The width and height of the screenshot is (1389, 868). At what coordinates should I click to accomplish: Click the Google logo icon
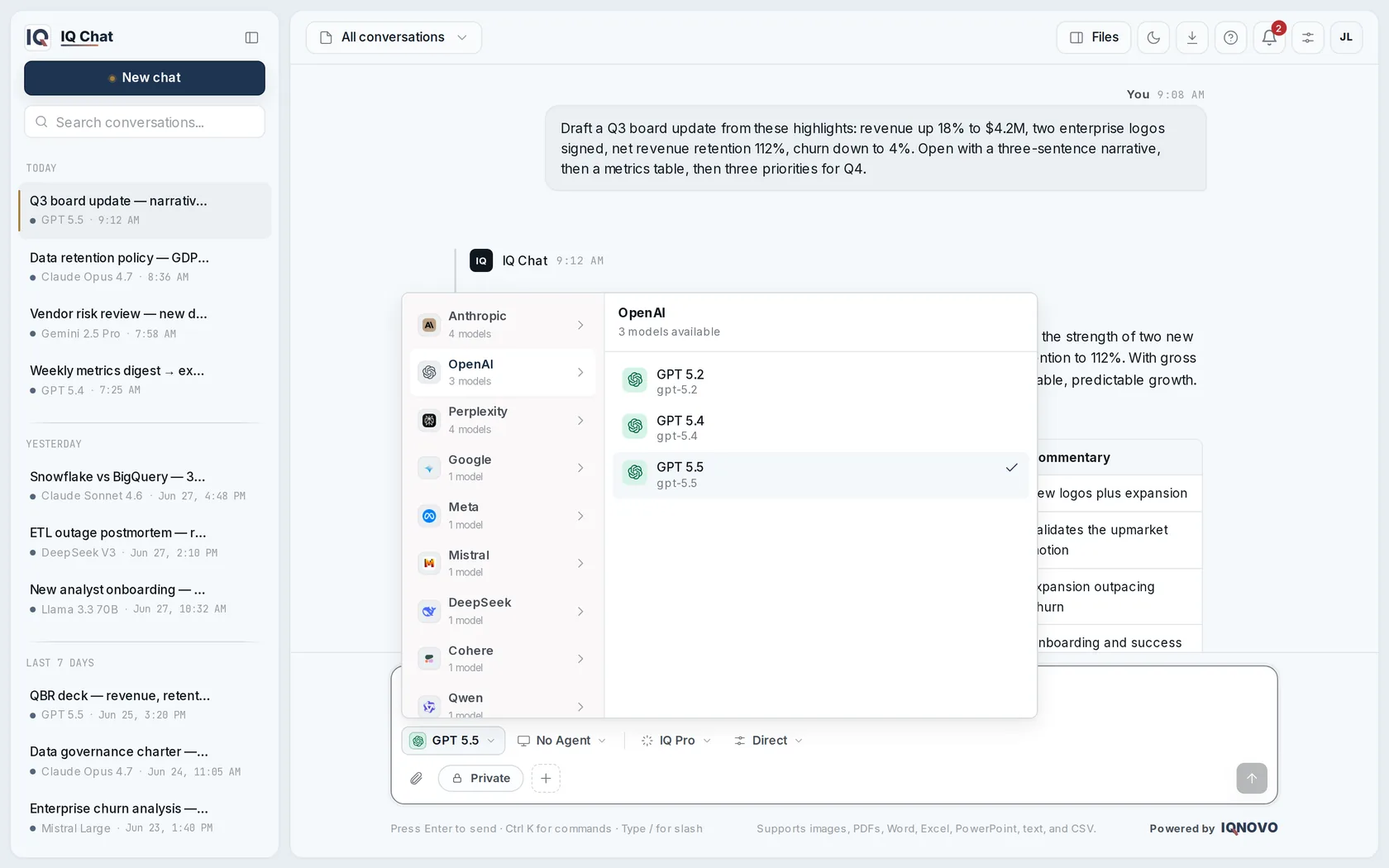click(x=429, y=468)
